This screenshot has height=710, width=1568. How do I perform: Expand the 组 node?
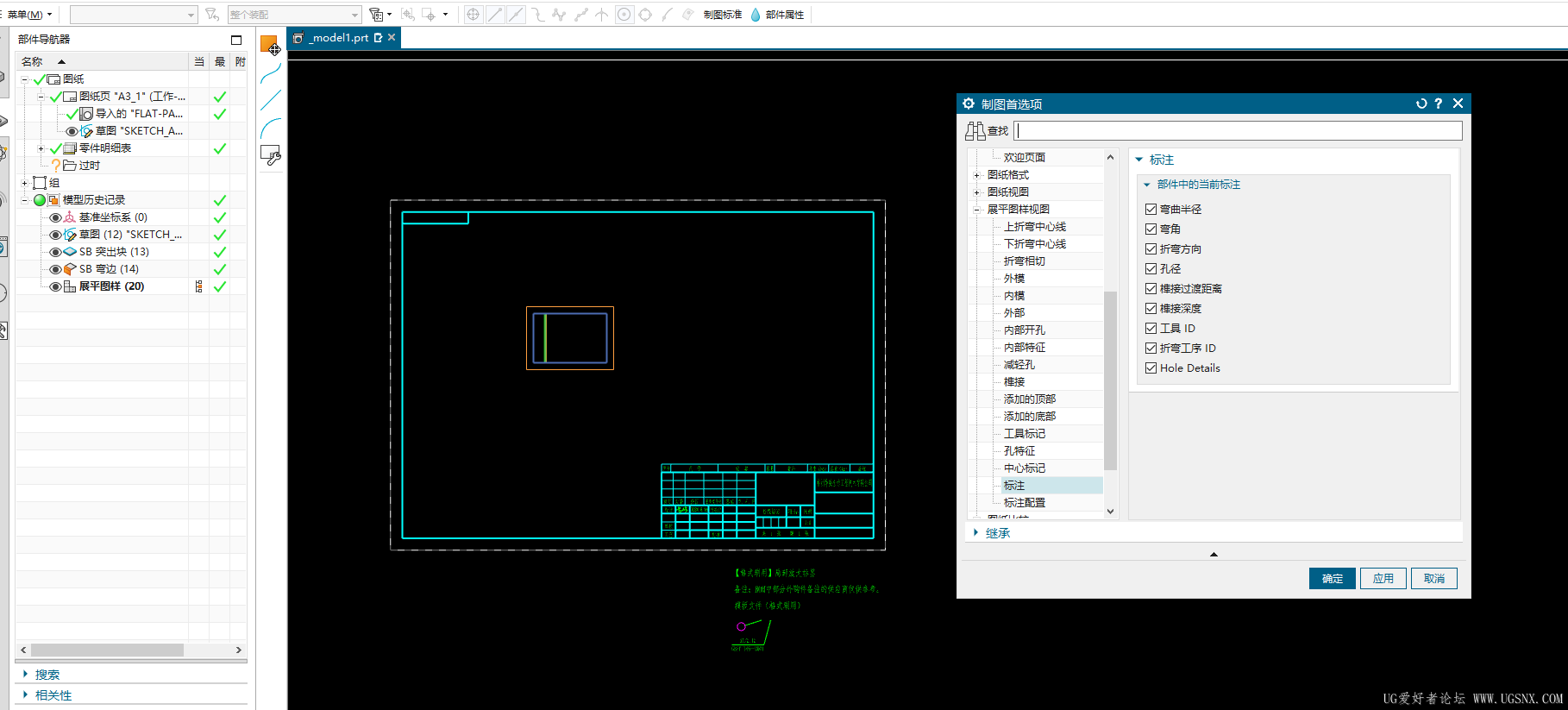pos(24,183)
